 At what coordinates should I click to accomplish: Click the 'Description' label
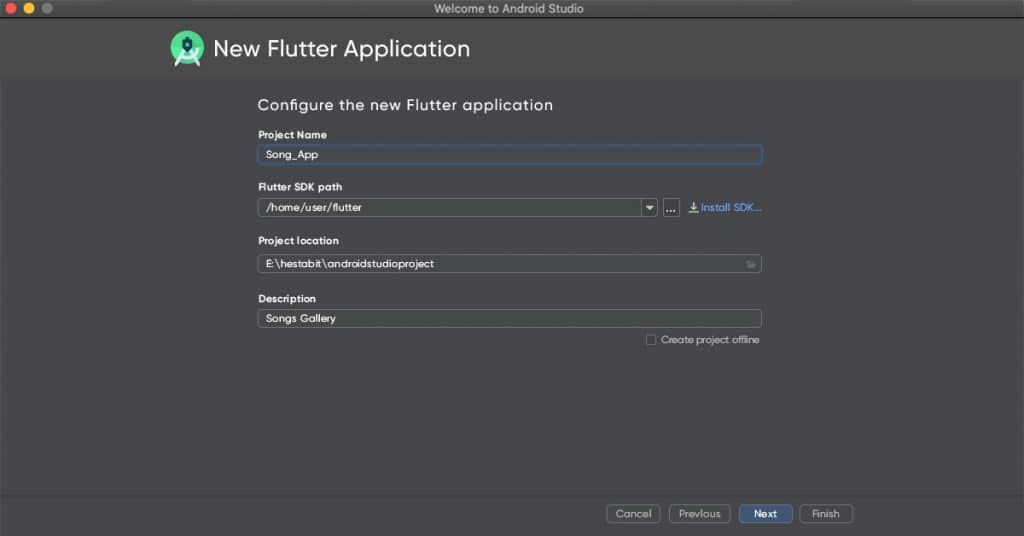pos(287,298)
